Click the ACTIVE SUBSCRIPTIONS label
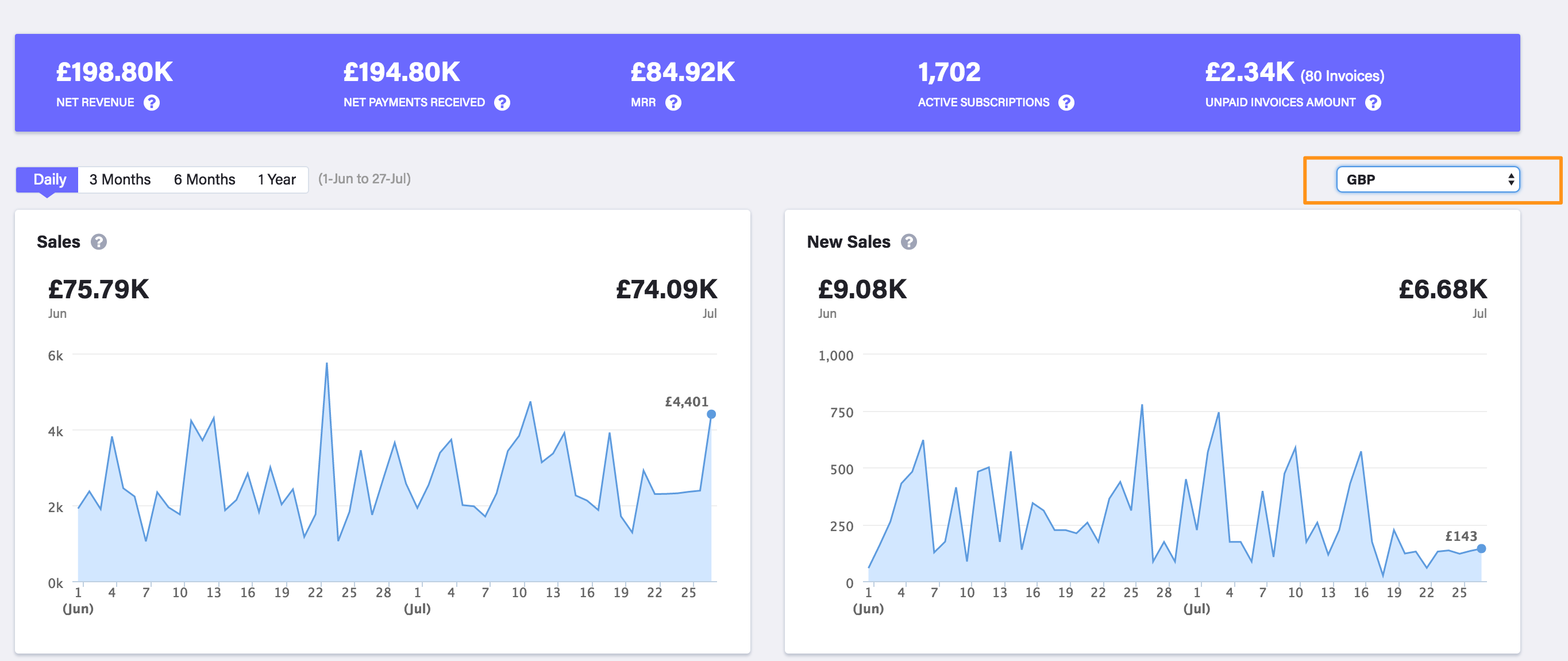 (984, 103)
